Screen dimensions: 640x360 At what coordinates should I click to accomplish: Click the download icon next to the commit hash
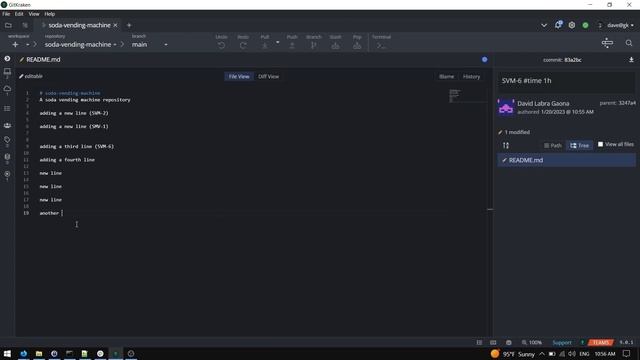631,60
